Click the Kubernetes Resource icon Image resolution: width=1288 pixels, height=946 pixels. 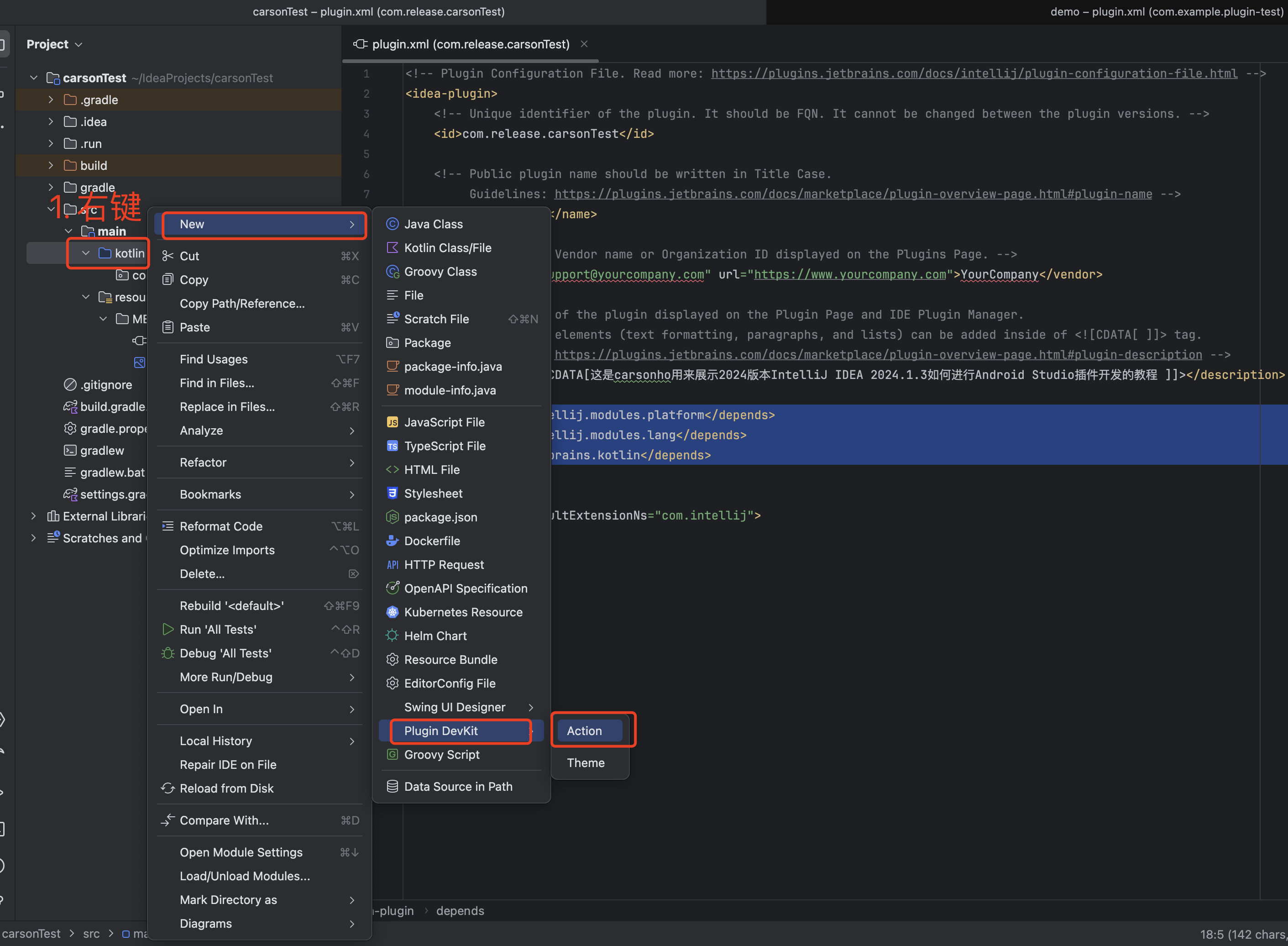pyautogui.click(x=392, y=612)
